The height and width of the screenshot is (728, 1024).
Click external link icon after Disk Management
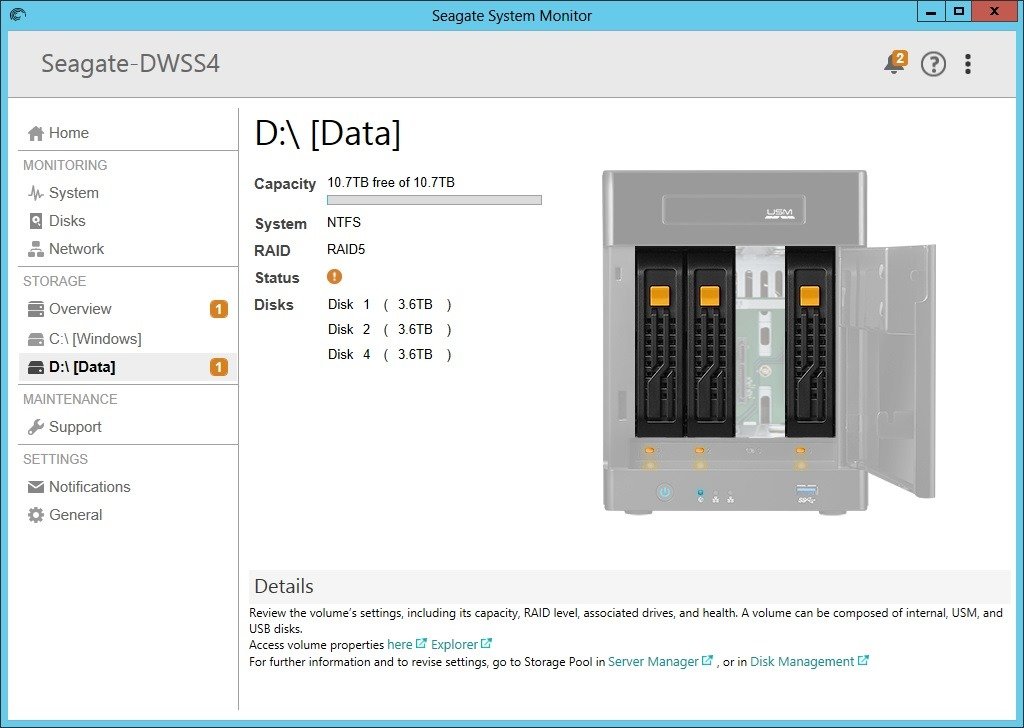[x=863, y=660]
